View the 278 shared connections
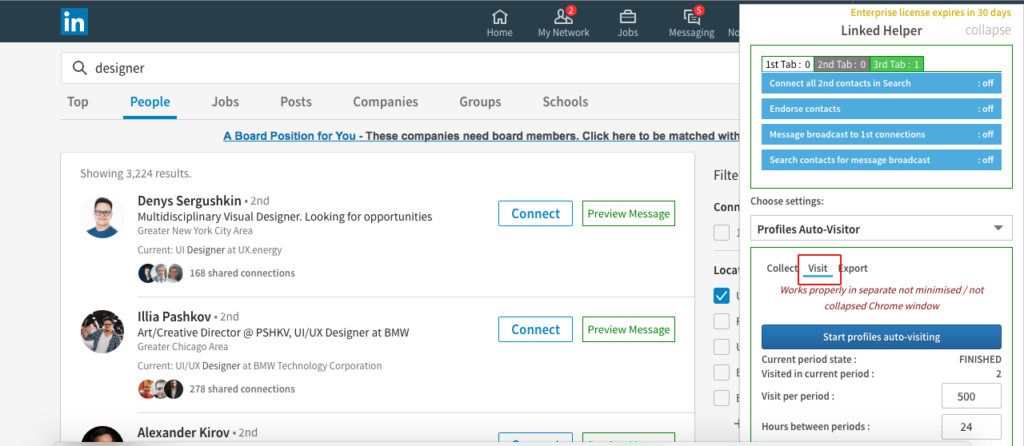Viewport: 1024px width, 446px height. point(242,389)
